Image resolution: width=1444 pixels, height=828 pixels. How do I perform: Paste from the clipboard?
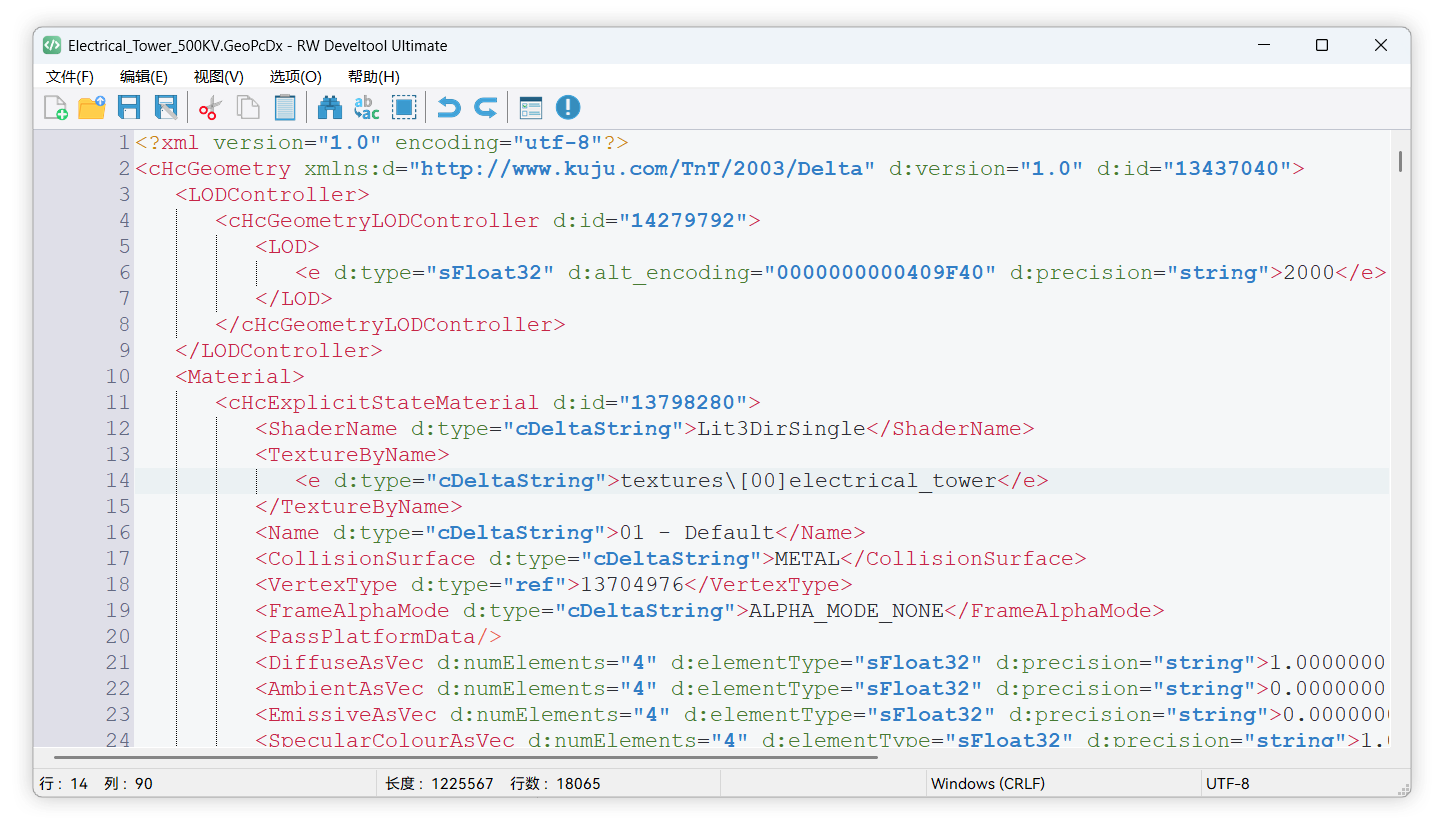tap(285, 107)
